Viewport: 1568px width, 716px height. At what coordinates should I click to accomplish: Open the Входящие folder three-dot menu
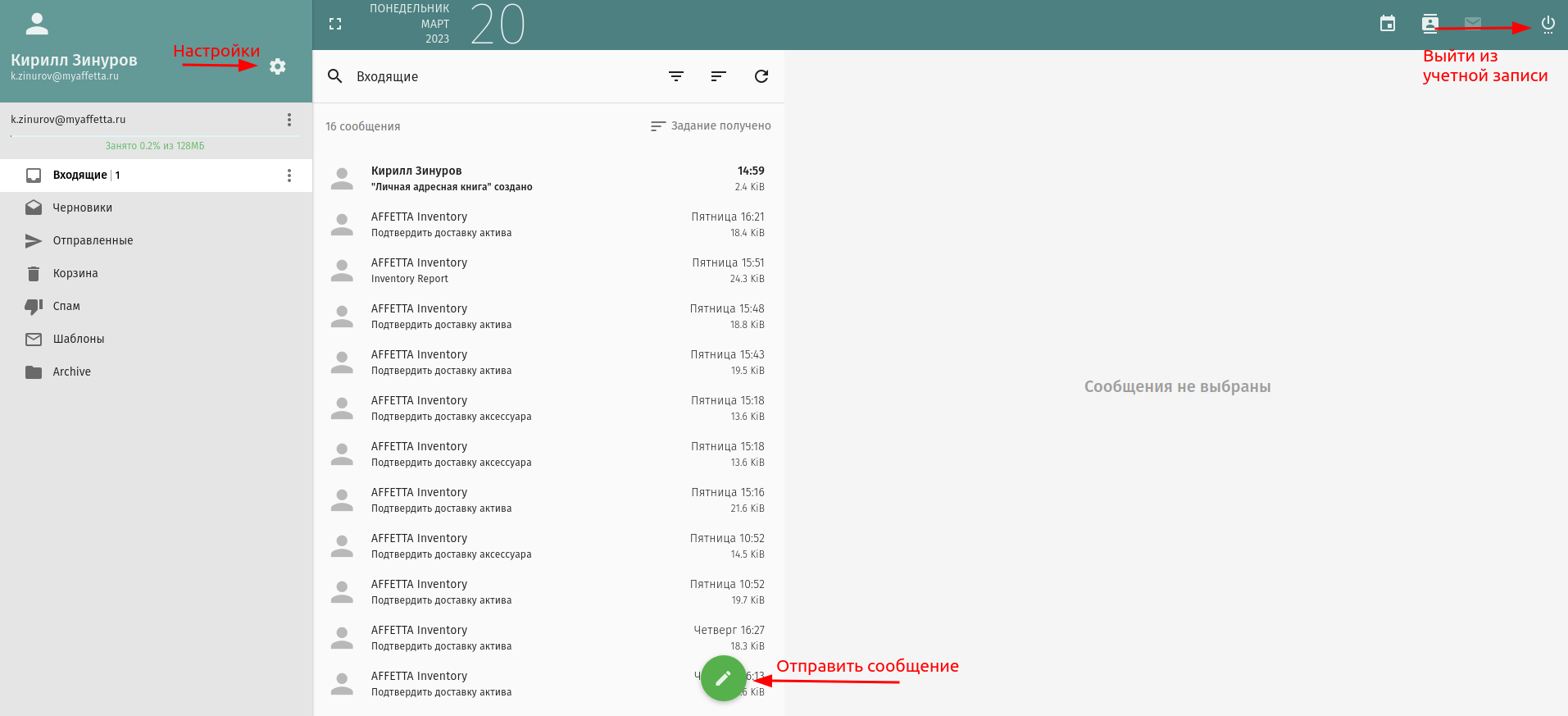coord(289,176)
